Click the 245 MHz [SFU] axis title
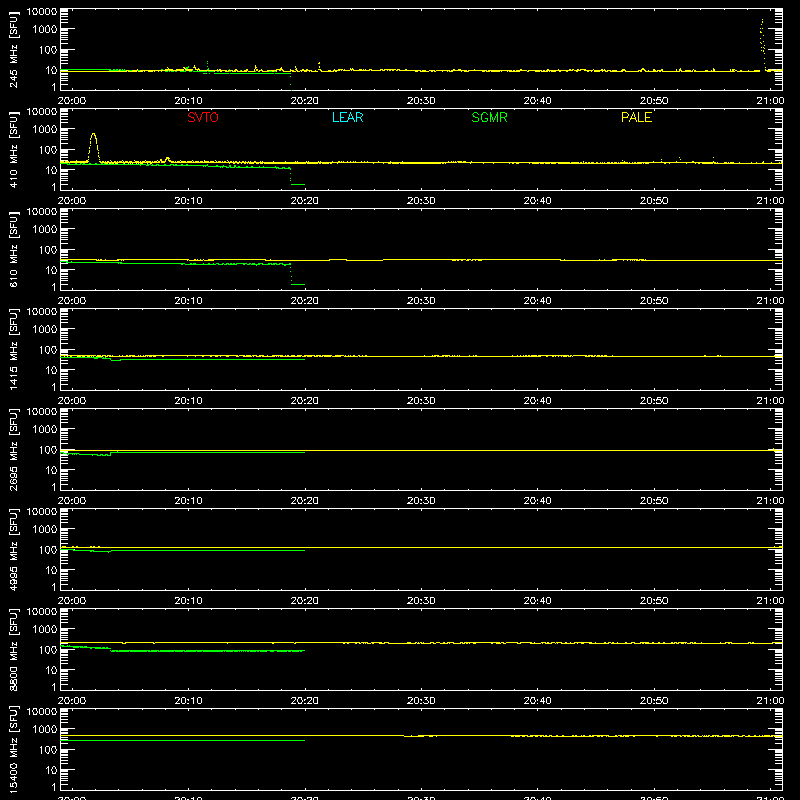The width and height of the screenshot is (800, 800). (13, 50)
